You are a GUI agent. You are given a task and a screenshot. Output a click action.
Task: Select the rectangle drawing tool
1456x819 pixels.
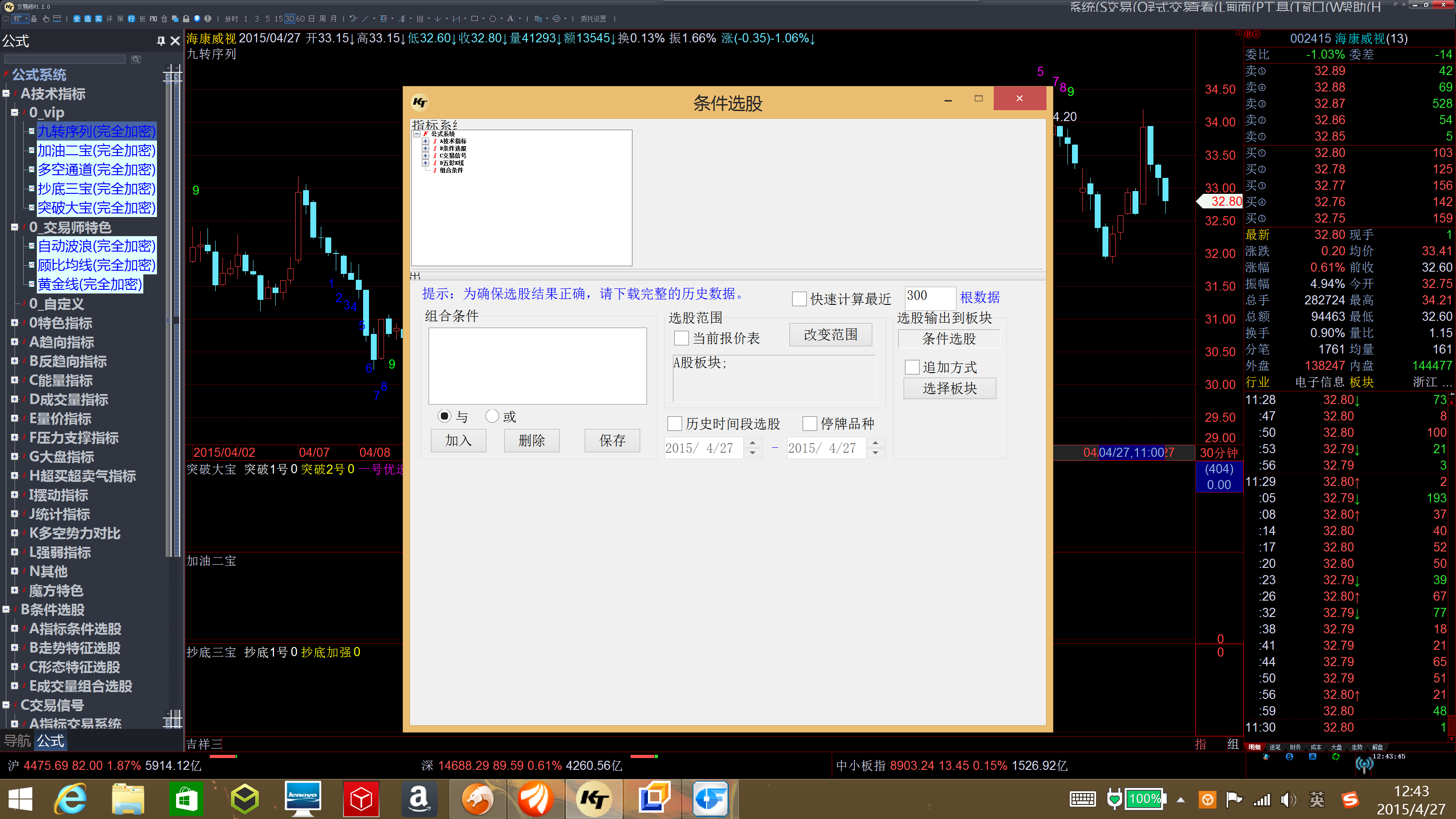point(475,19)
